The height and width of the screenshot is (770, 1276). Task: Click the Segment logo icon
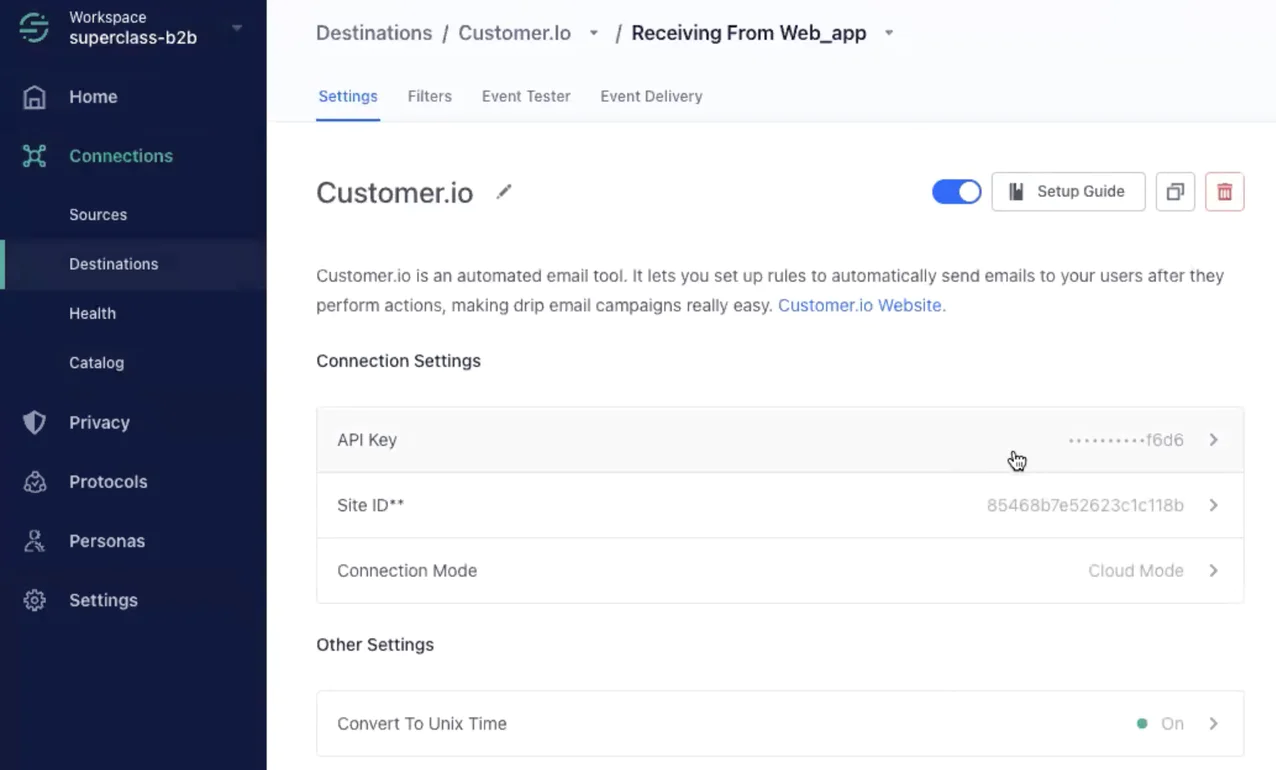(x=33, y=27)
